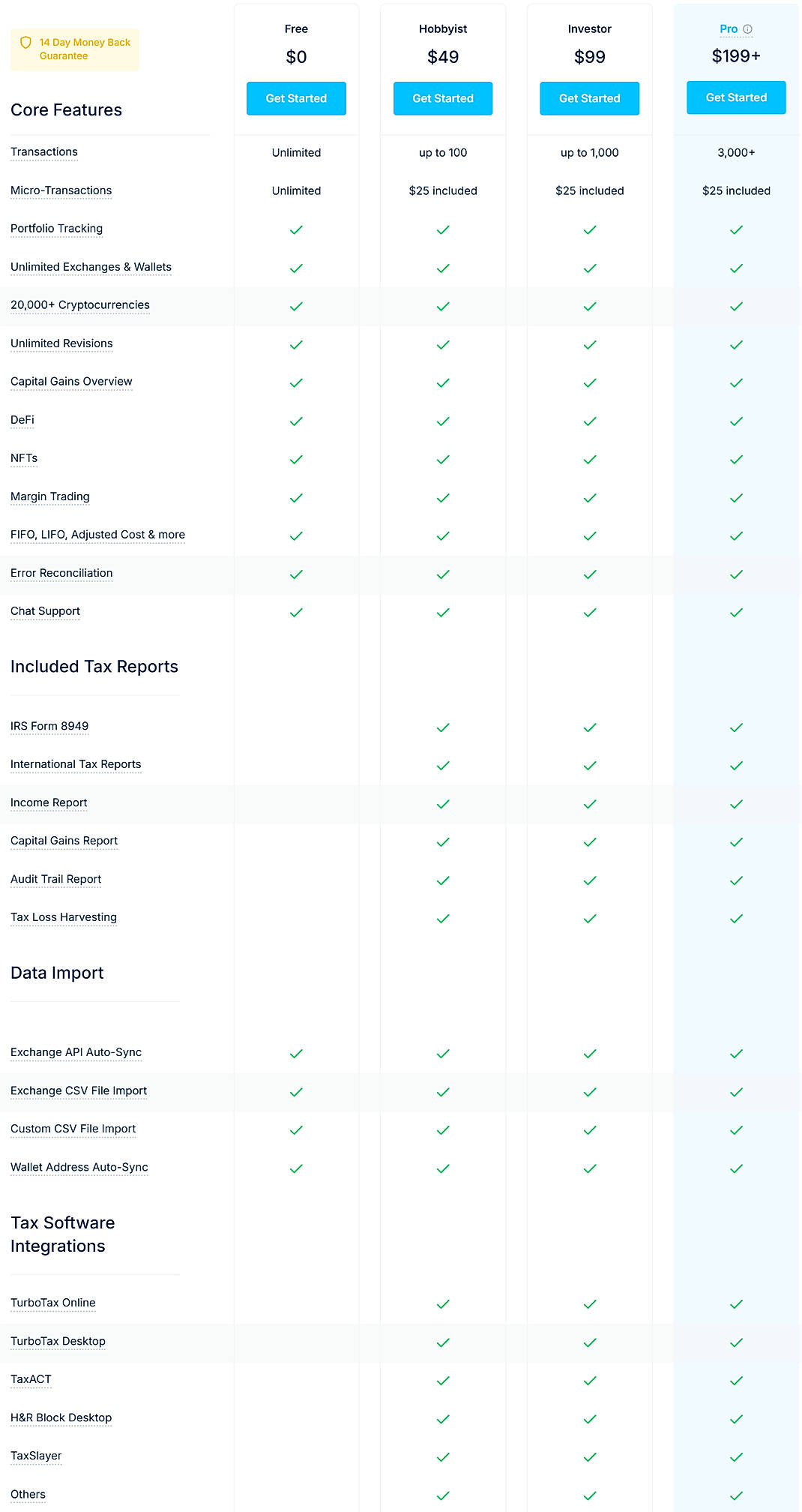Click the Audit Trail Report label
Viewport: 802px width, 1512px height.
[x=55, y=879]
